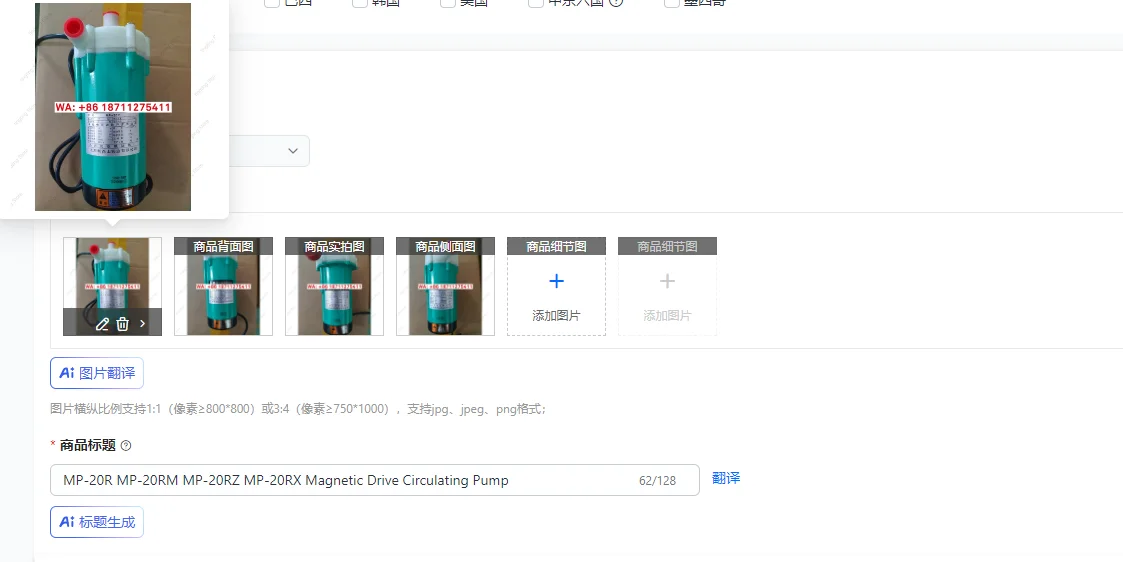Edit the first product image with pencil icon
The width and height of the screenshot is (1123, 562).
point(102,324)
